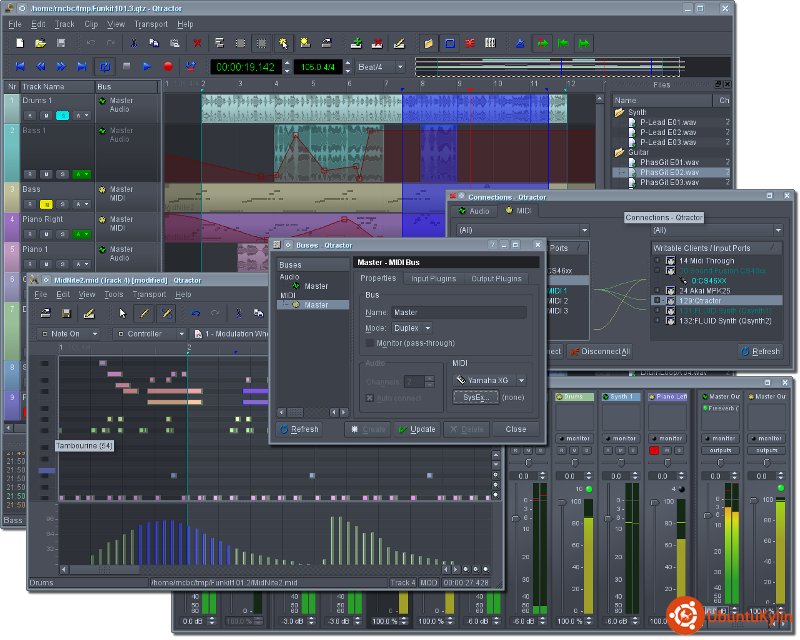Open the Transport menu in main menu bar
This screenshot has height=640, width=800.
151,24
